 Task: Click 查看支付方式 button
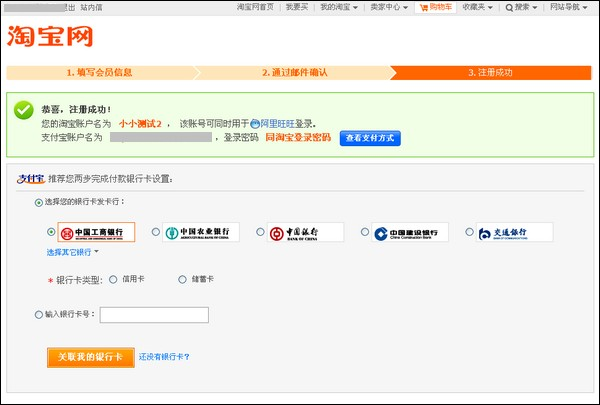point(370,138)
